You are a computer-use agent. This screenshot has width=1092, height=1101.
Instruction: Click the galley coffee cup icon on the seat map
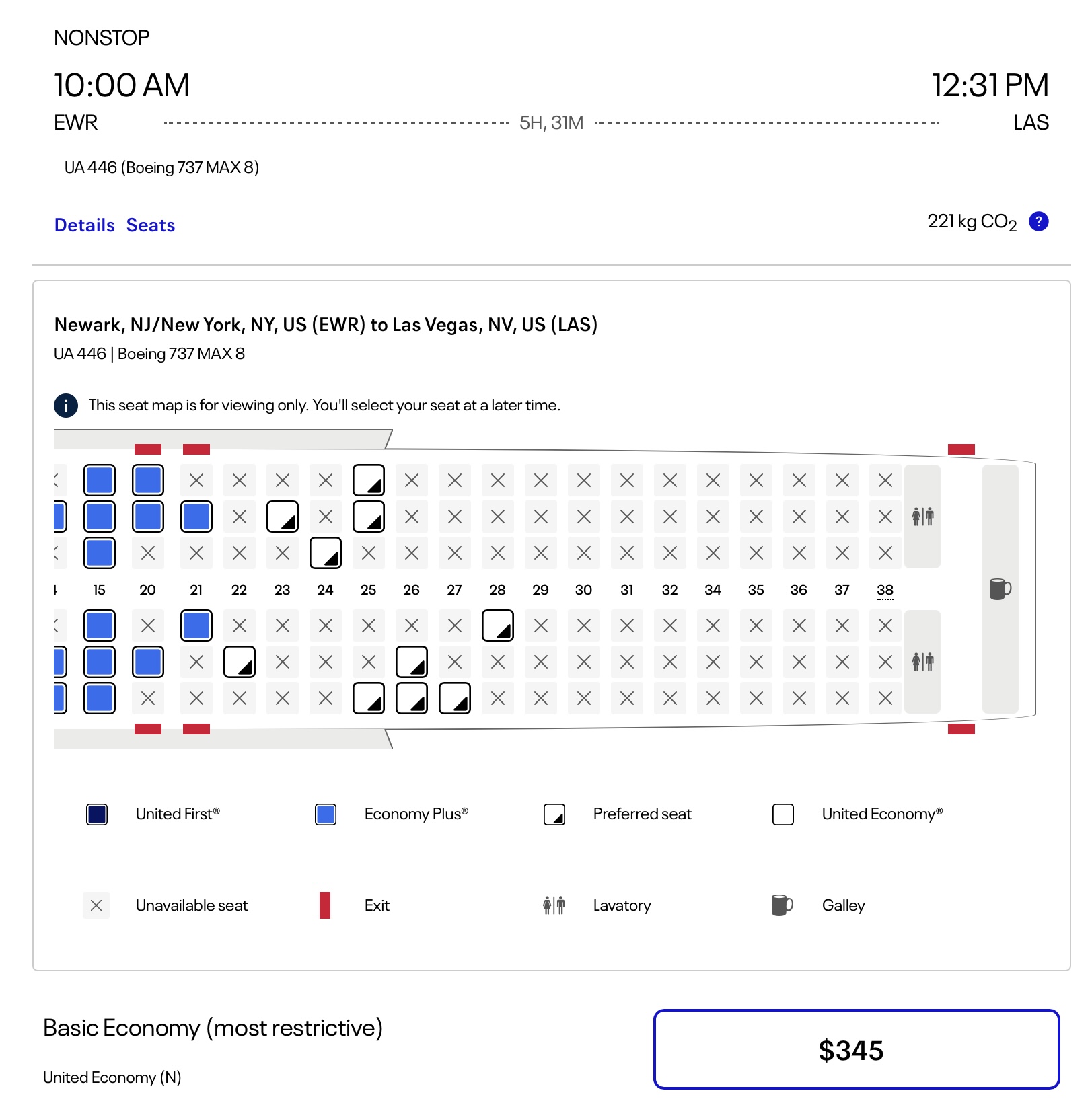click(1000, 589)
